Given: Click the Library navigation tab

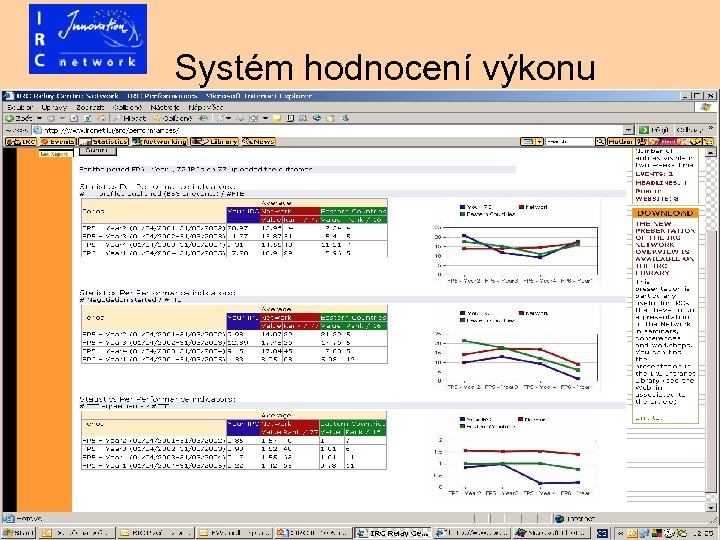Looking at the screenshot, I should click(x=215, y=141).
